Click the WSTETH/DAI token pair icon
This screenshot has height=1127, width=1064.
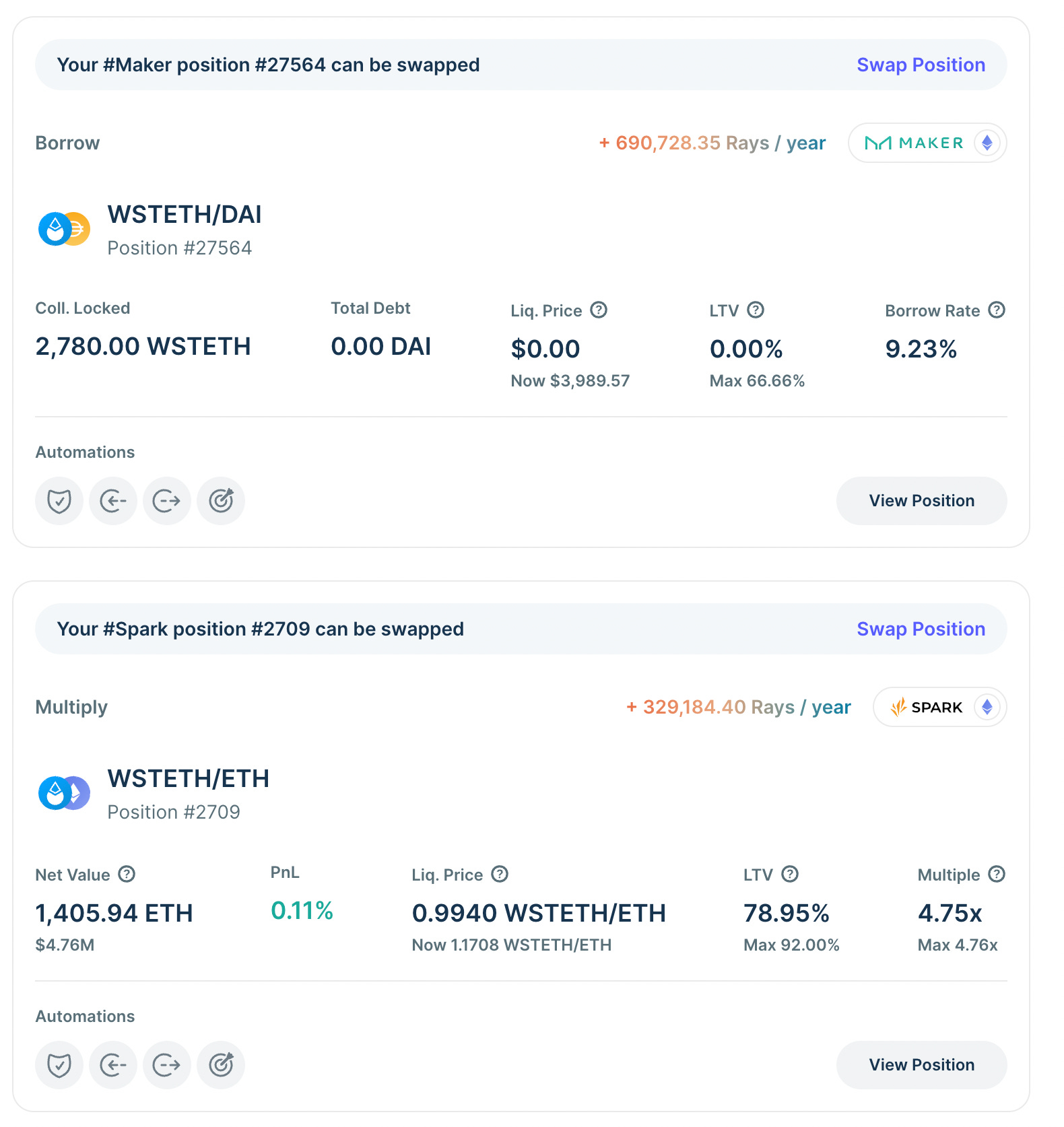[x=65, y=229]
